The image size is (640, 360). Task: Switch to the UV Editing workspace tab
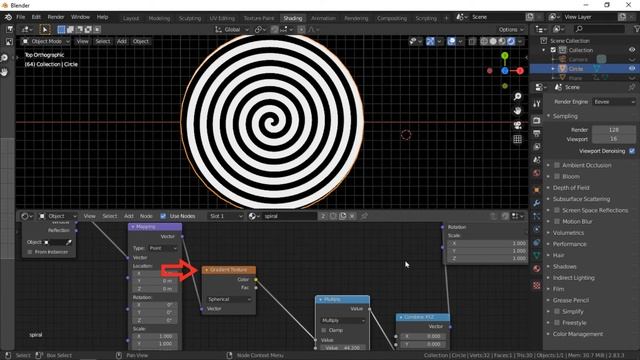tap(222, 18)
